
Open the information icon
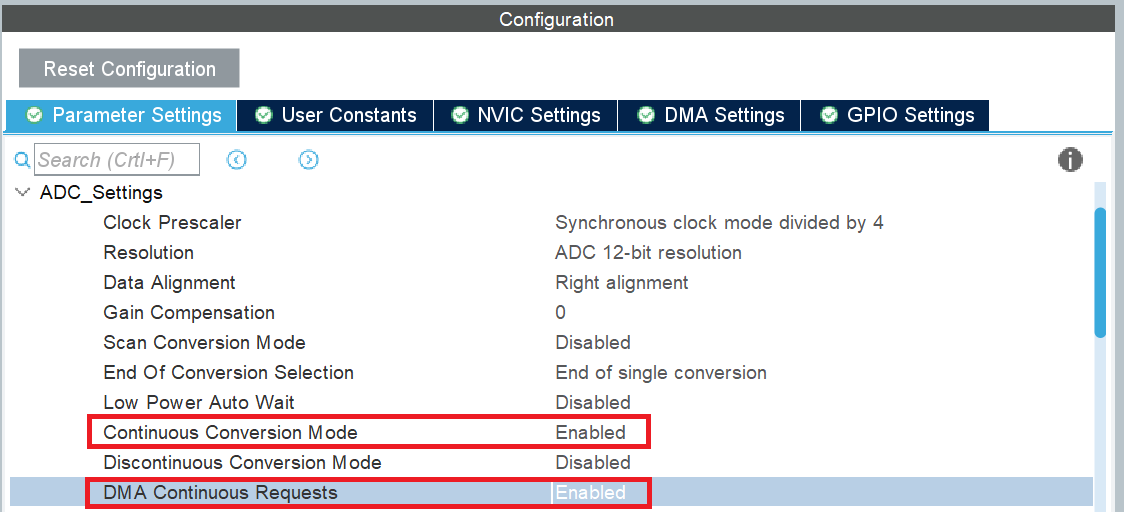pos(1070,159)
